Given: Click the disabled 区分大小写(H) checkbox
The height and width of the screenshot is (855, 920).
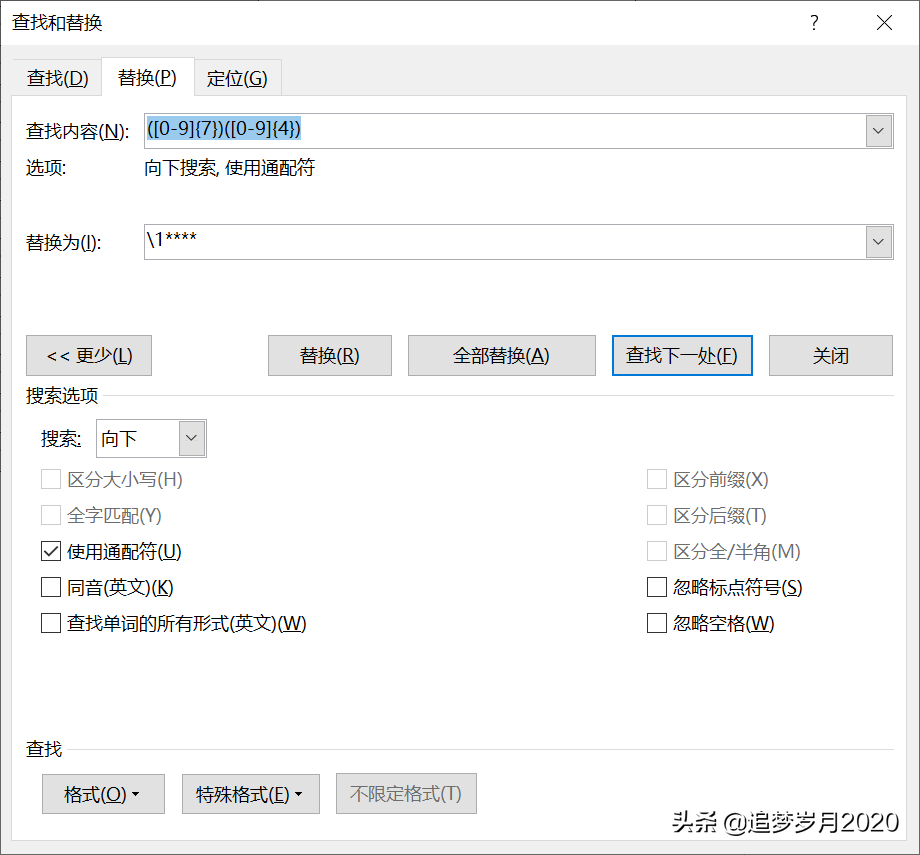Looking at the screenshot, I should (x=51, y=479).
